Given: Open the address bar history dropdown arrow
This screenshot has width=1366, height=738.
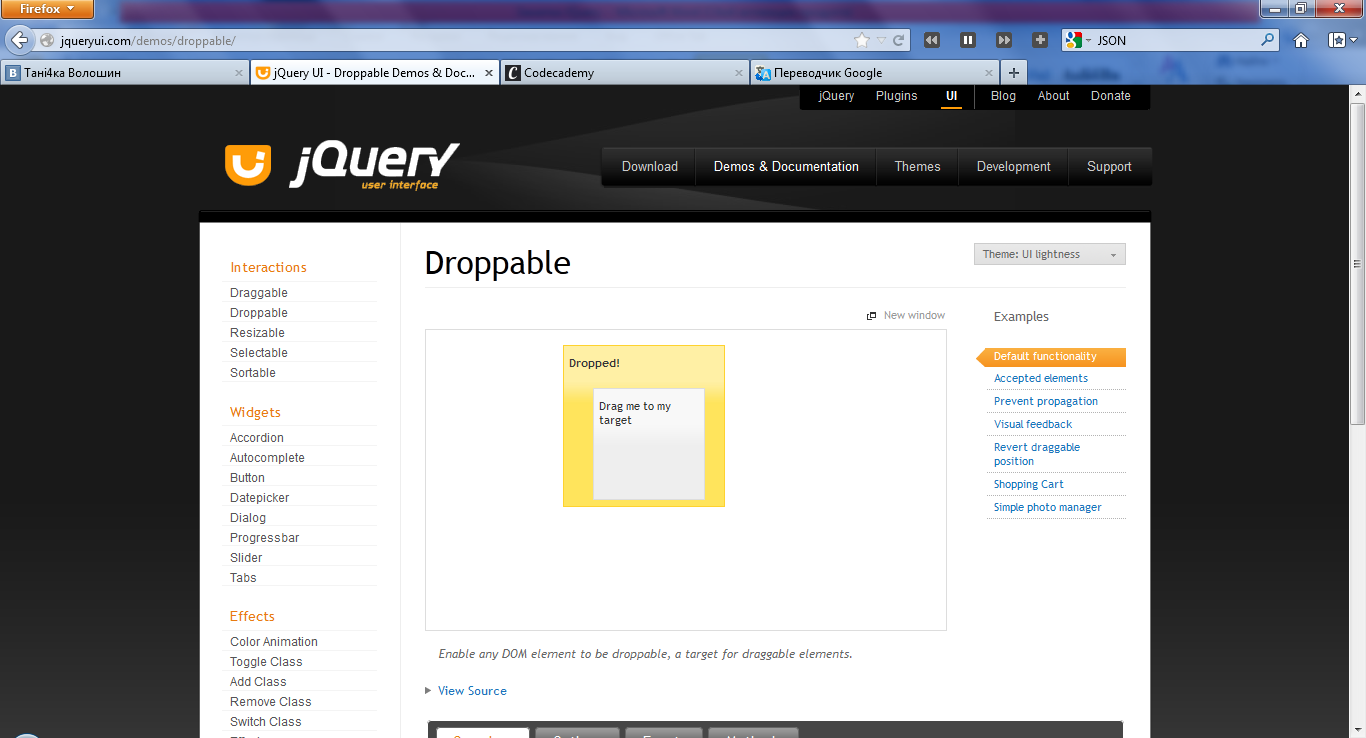Looking at the screenshot, I should pos(881,40).
